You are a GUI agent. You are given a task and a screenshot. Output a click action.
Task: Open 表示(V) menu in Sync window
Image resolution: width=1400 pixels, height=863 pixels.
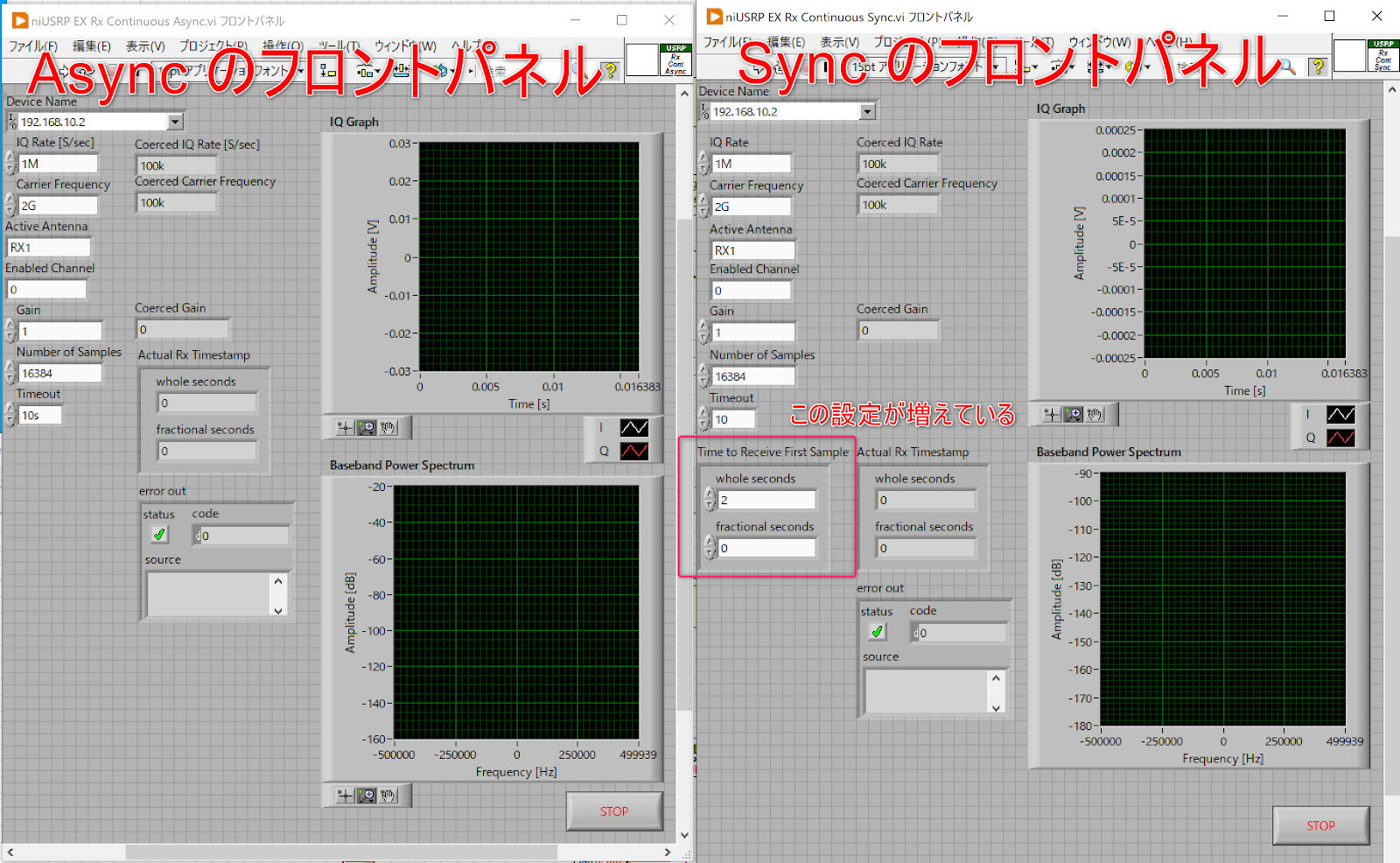[x=839, y=42]
